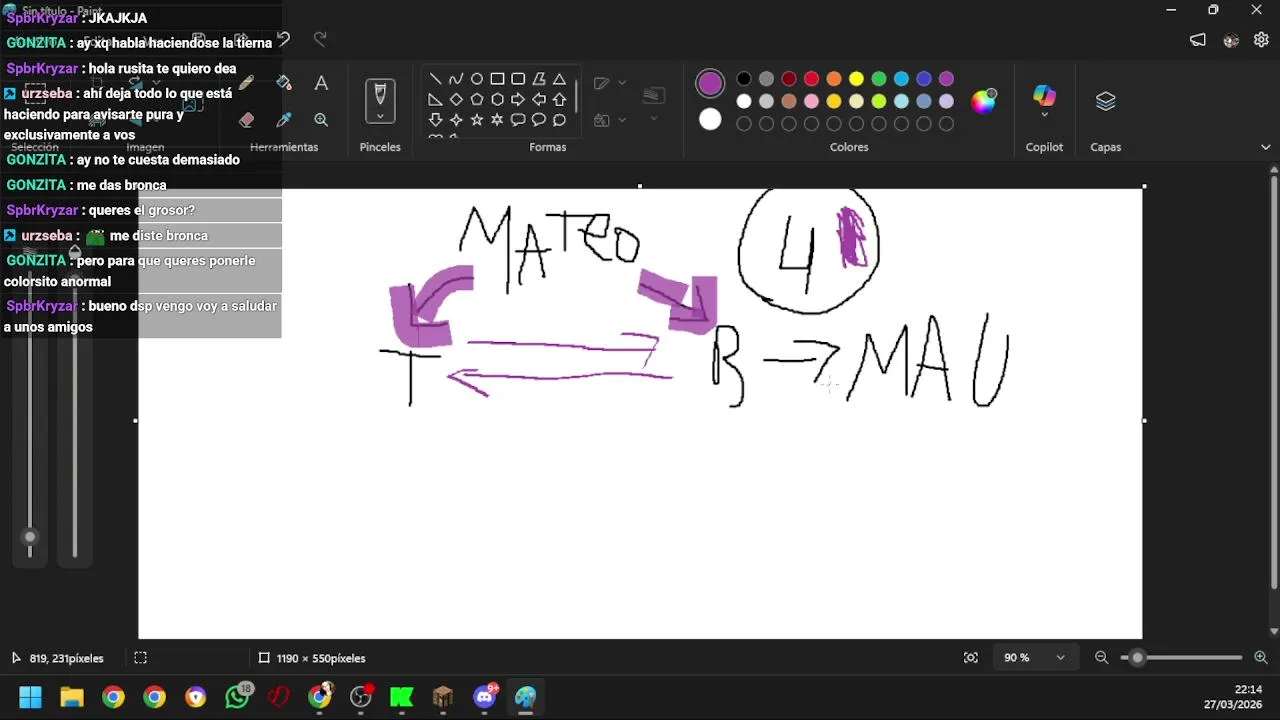Expand the Copilot menu
This screenshot has height=720, width=1280.
coord(1044,116)
